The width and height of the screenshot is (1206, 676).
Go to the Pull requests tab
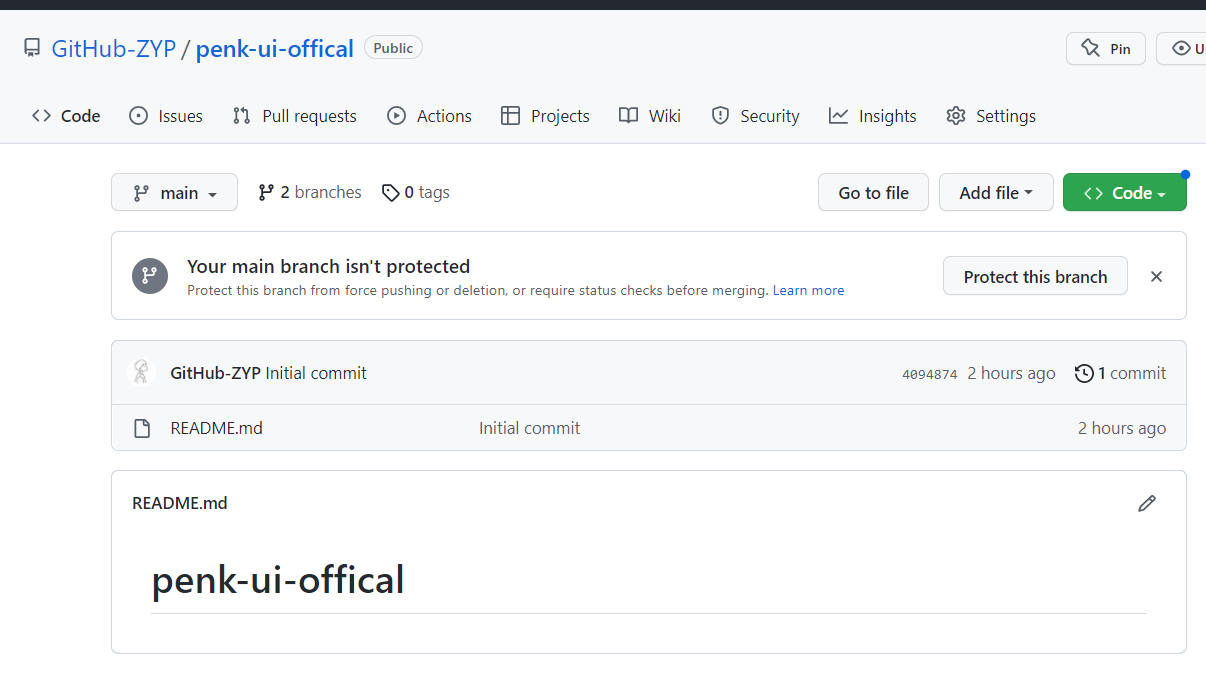294,116
